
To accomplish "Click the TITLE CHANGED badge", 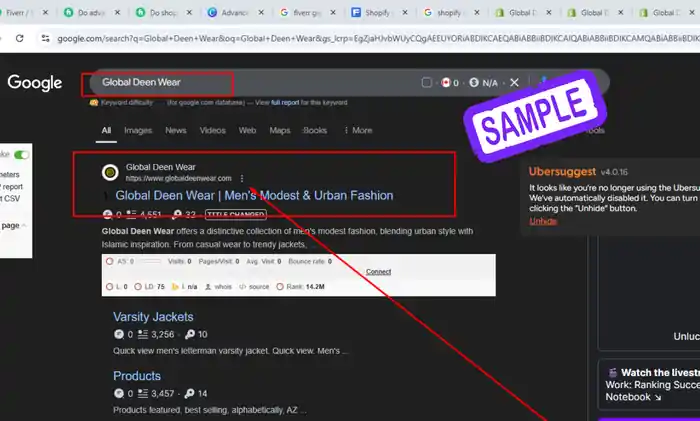I will 236,215.
